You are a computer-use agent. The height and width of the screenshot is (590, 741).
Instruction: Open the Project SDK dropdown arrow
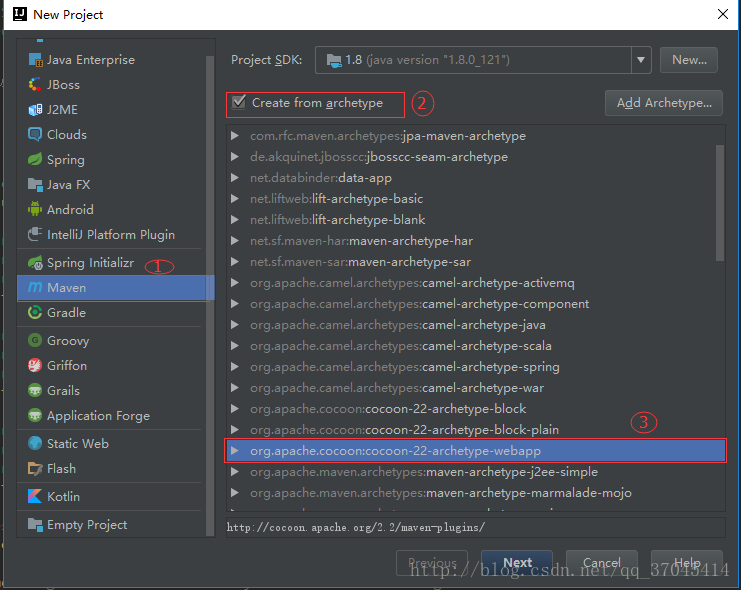tap(641, 60)
